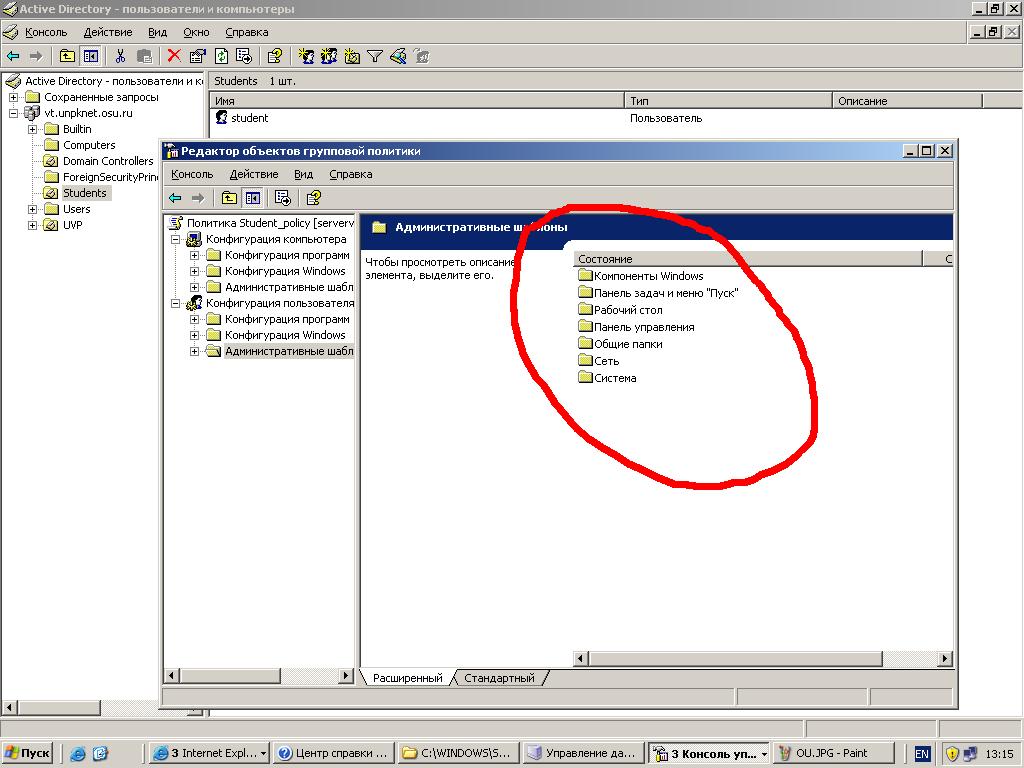
Task: Expand the UVP organizational unit node
Action: coord(33,225)
